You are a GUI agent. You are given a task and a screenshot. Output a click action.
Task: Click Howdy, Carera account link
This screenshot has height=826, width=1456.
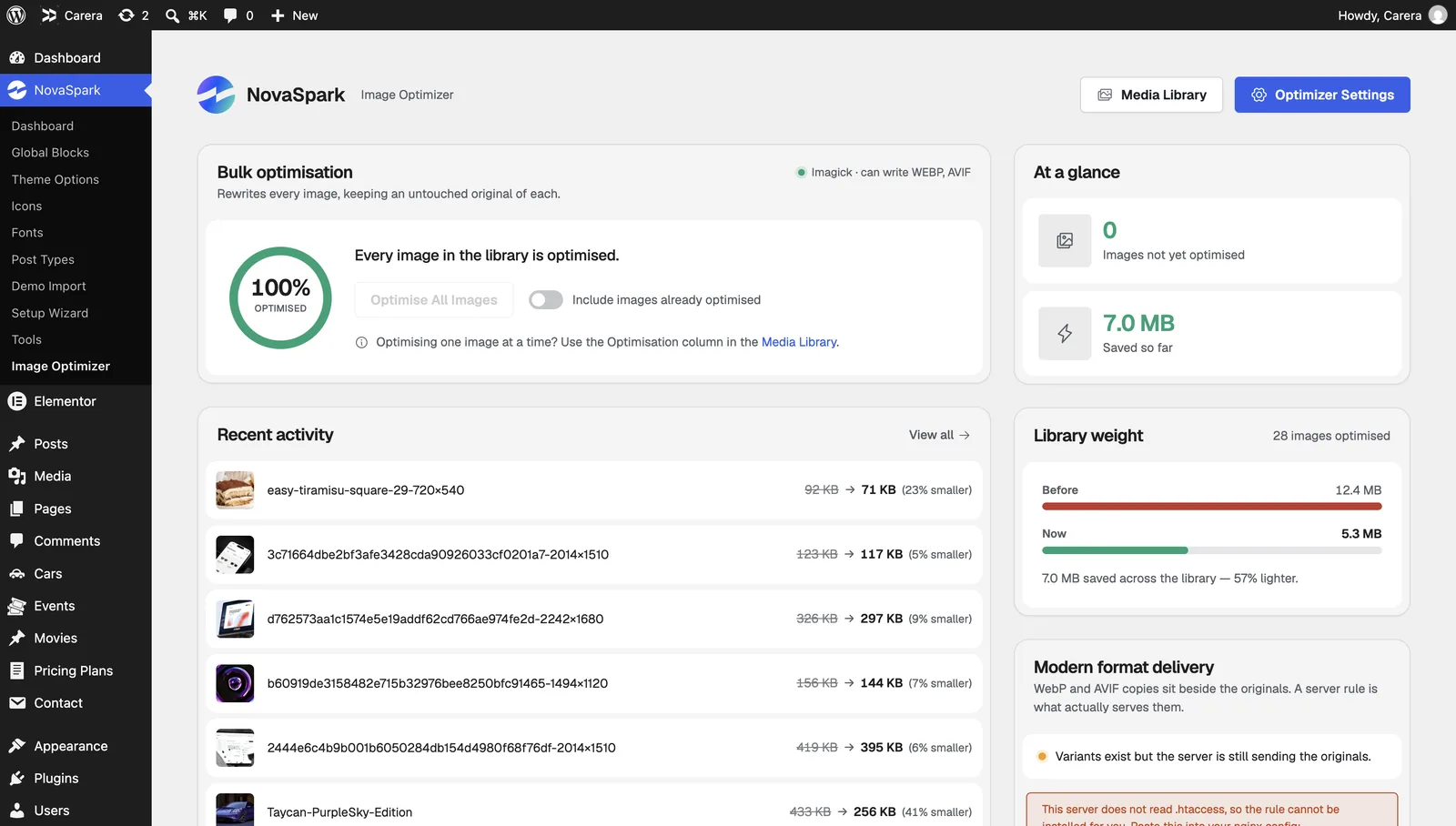[x=1380, y=15]
